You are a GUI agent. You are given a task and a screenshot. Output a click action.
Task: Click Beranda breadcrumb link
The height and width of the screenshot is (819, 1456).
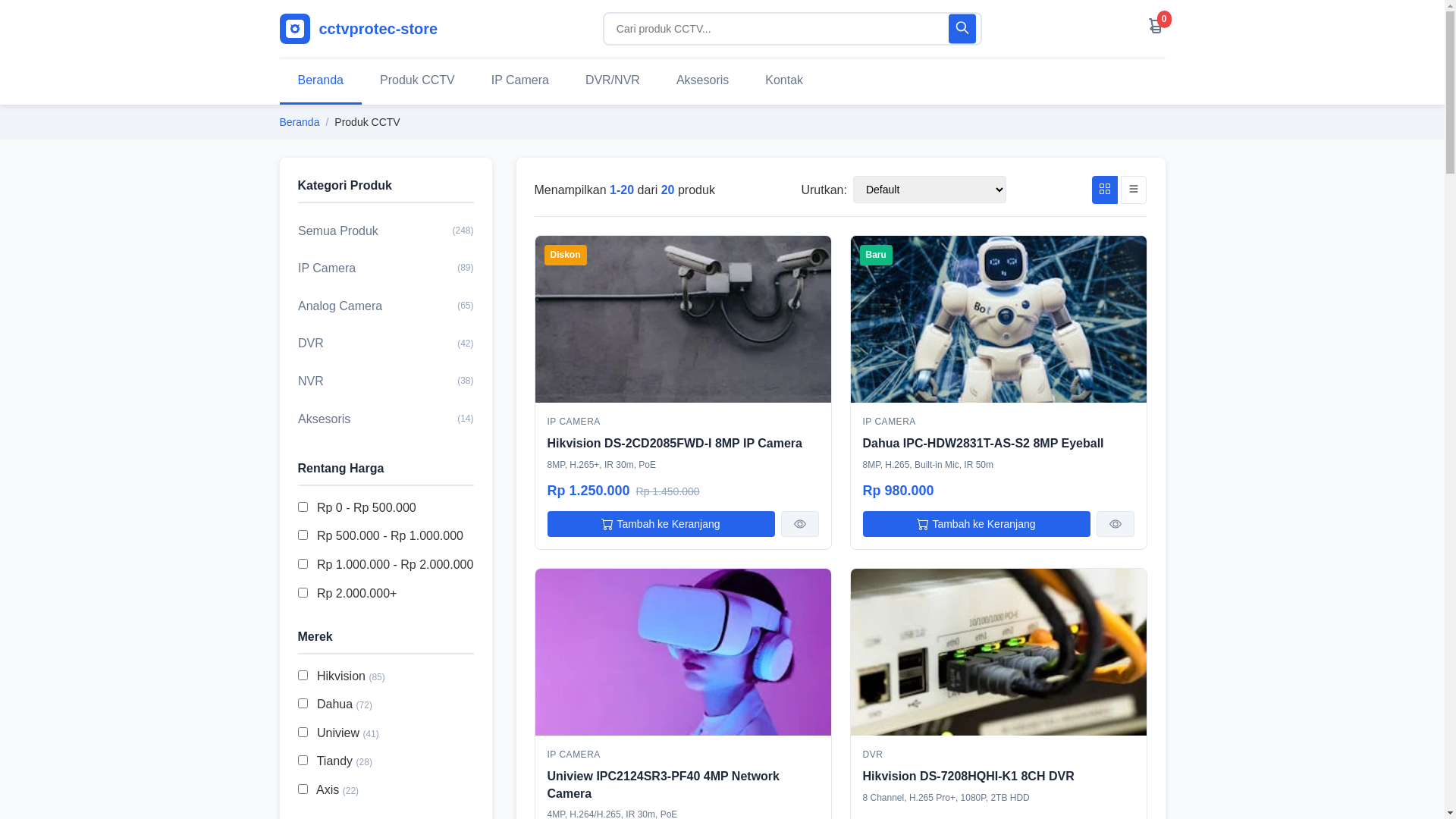click(x=299, y=122)
